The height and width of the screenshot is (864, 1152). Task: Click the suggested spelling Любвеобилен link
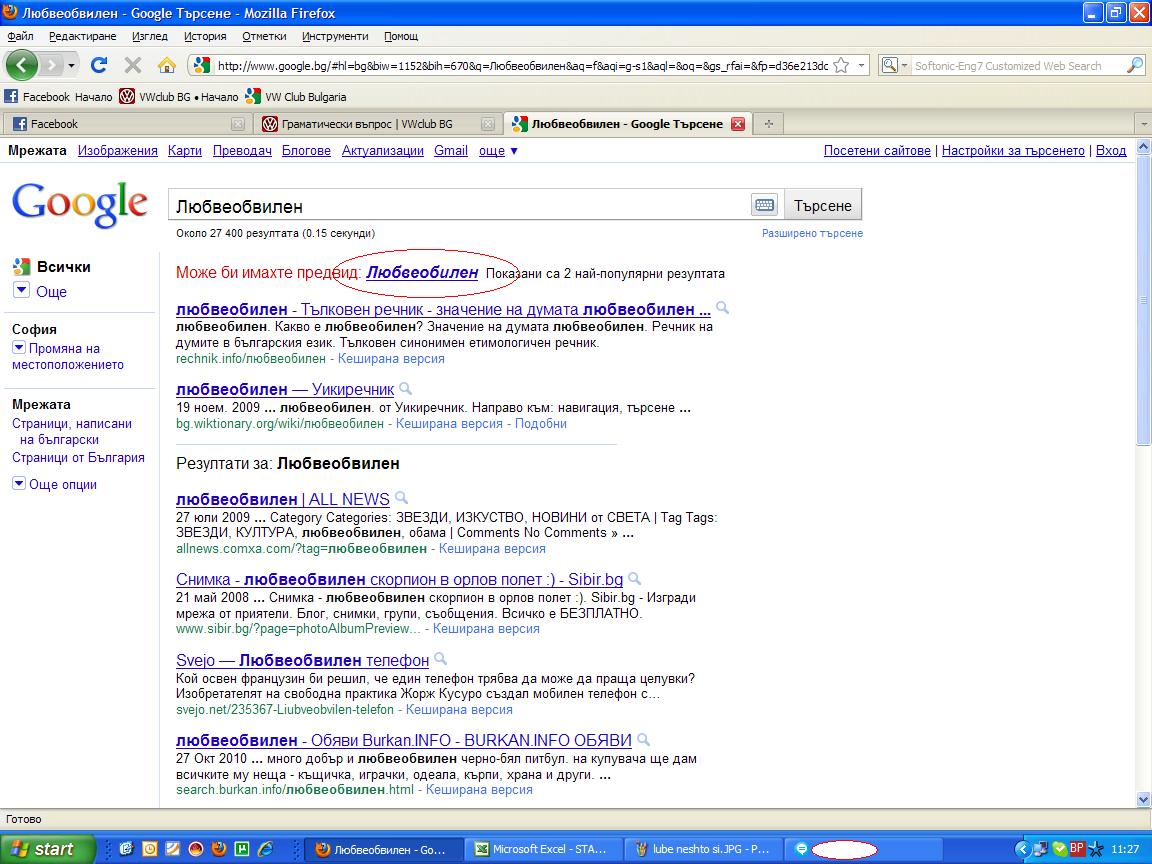[x=422, y=273]
